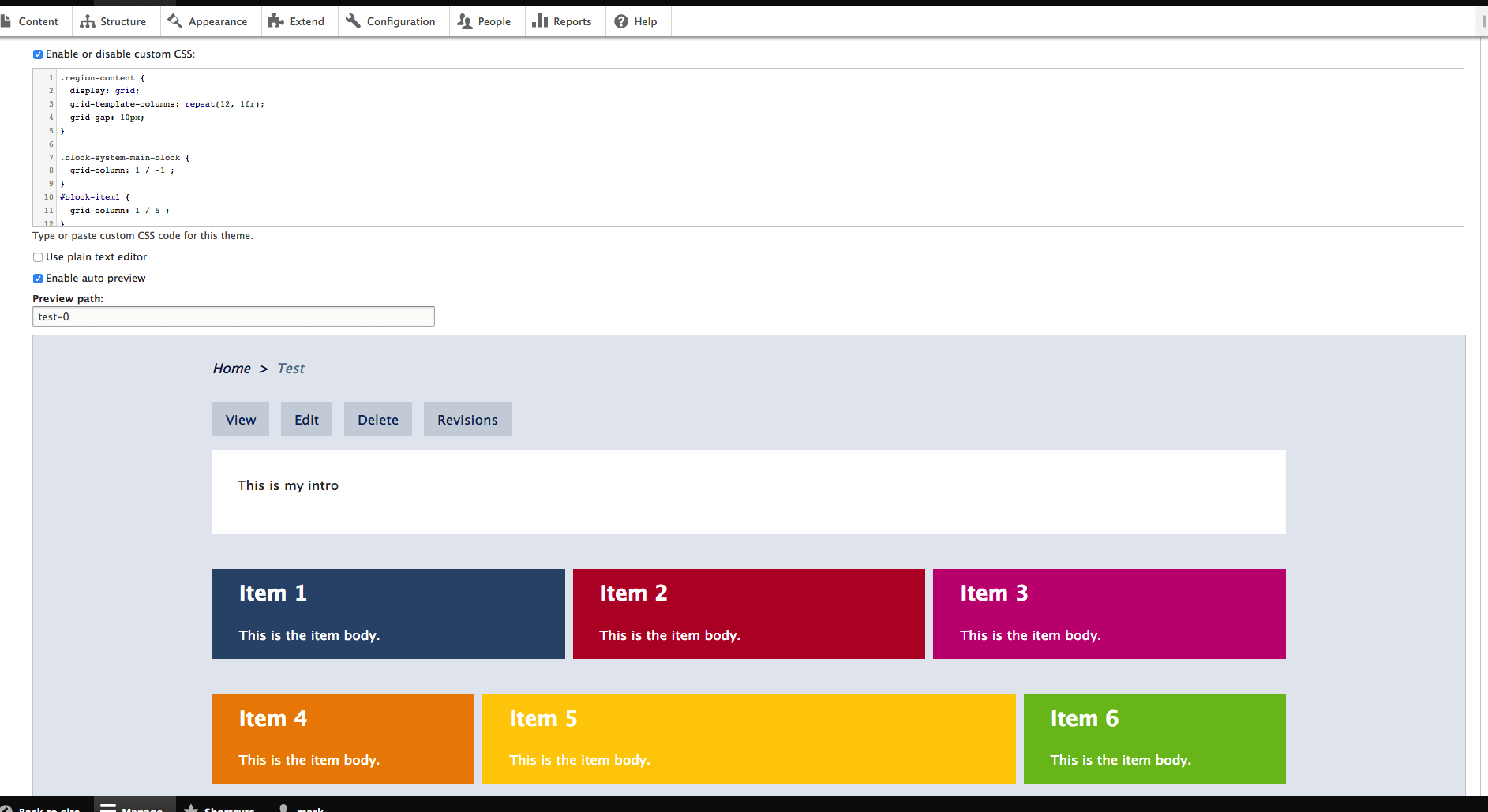Click the Structure hierarchy icon
Screen dimensions: 1488x812
88,21
